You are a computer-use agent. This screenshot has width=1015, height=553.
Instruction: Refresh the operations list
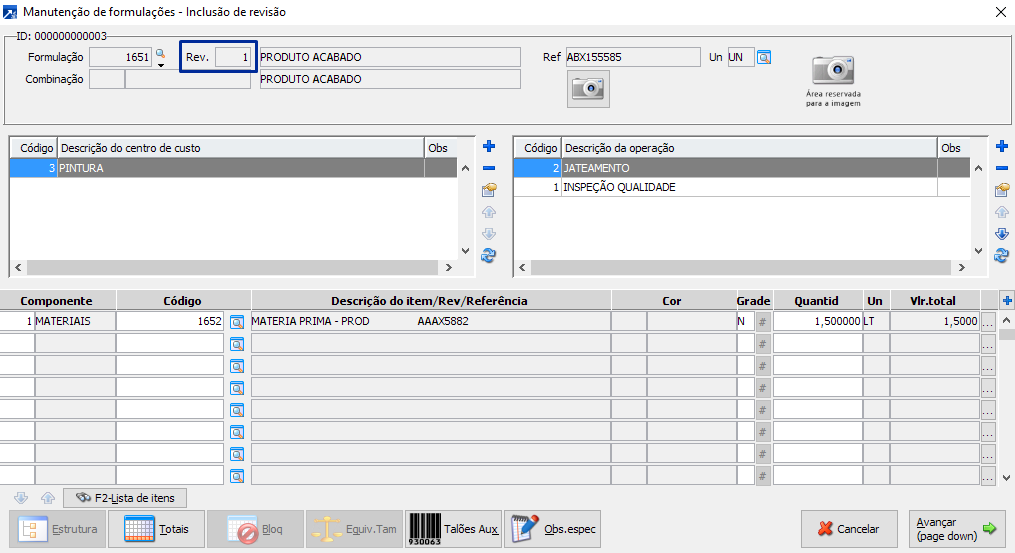tap(1001, 256)
